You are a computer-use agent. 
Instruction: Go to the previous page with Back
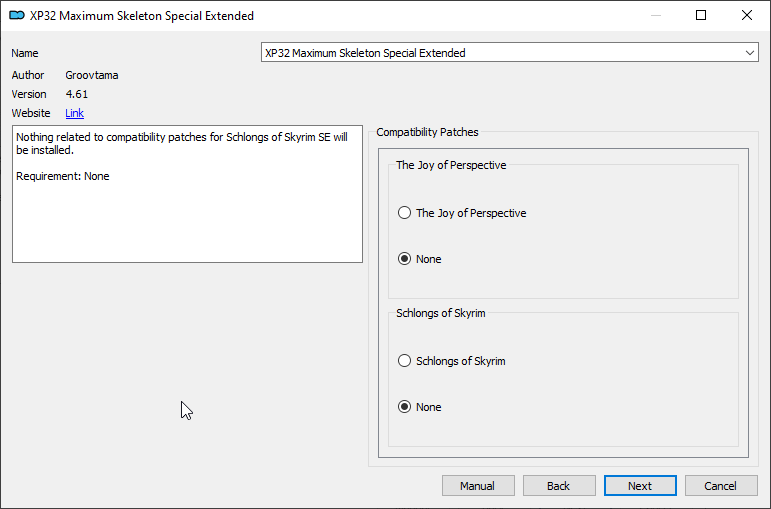(559, 486)
